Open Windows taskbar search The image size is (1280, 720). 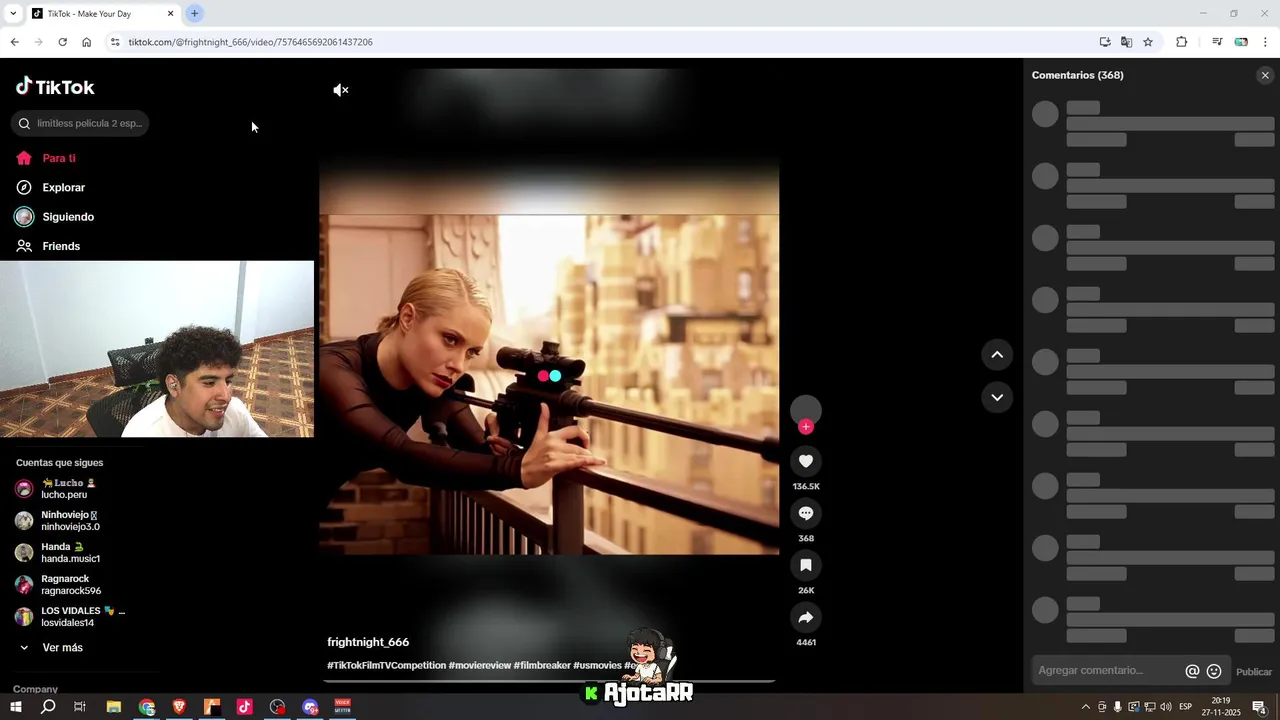[47, 707]
